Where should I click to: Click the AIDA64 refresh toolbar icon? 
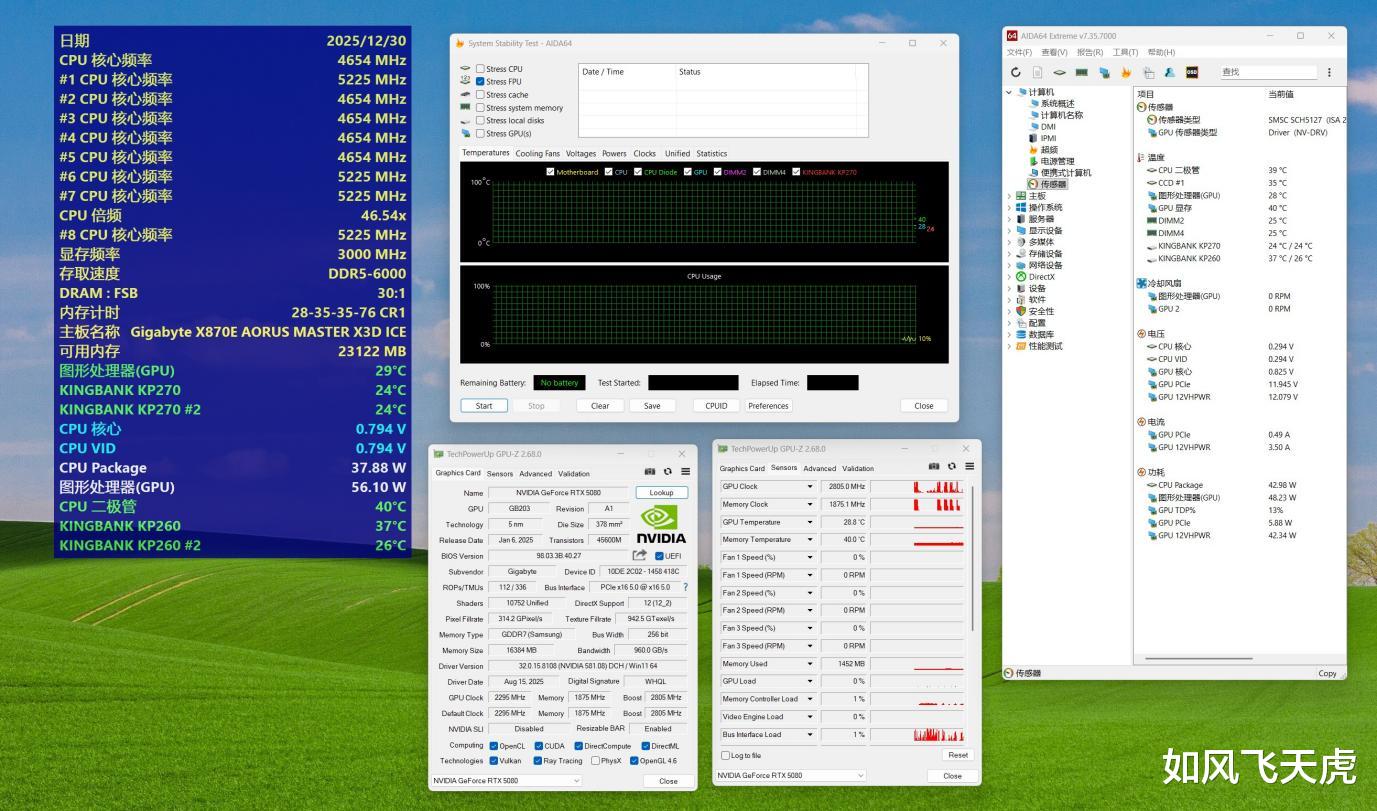[x=1016, y=72]
